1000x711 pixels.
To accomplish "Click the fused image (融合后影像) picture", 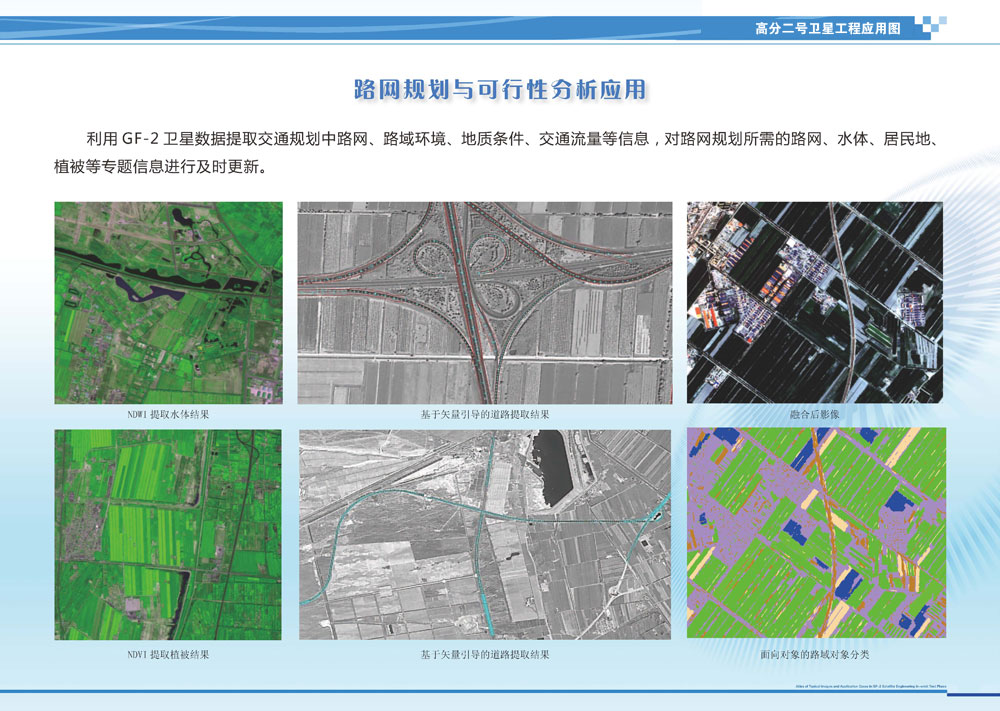I will click(x=814, y=302).
